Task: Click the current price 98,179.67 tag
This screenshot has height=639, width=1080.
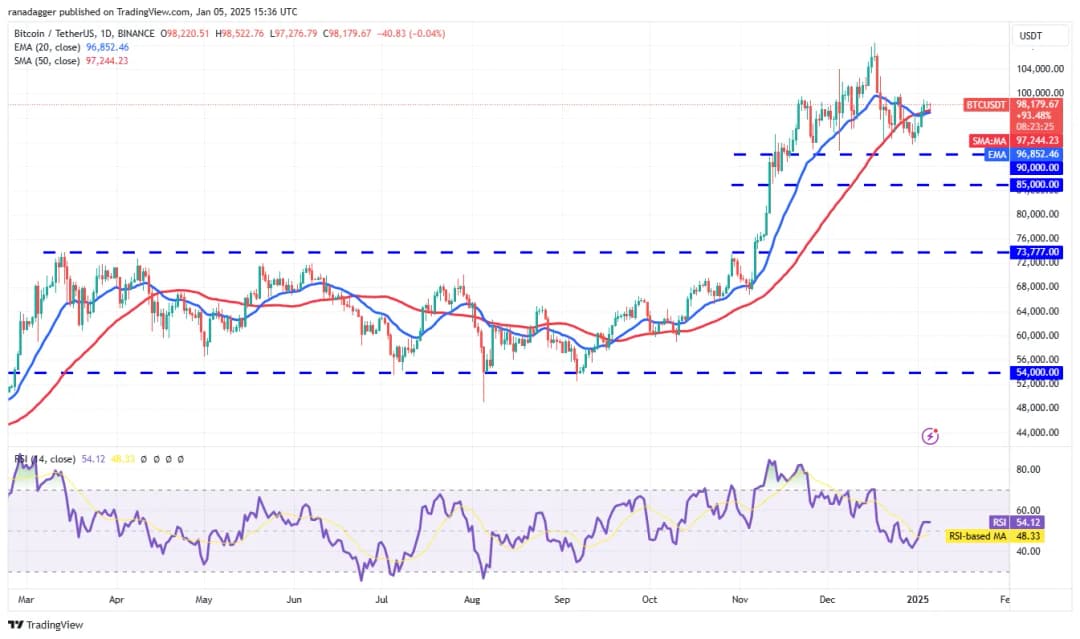Action: (x=1038, y=104)
